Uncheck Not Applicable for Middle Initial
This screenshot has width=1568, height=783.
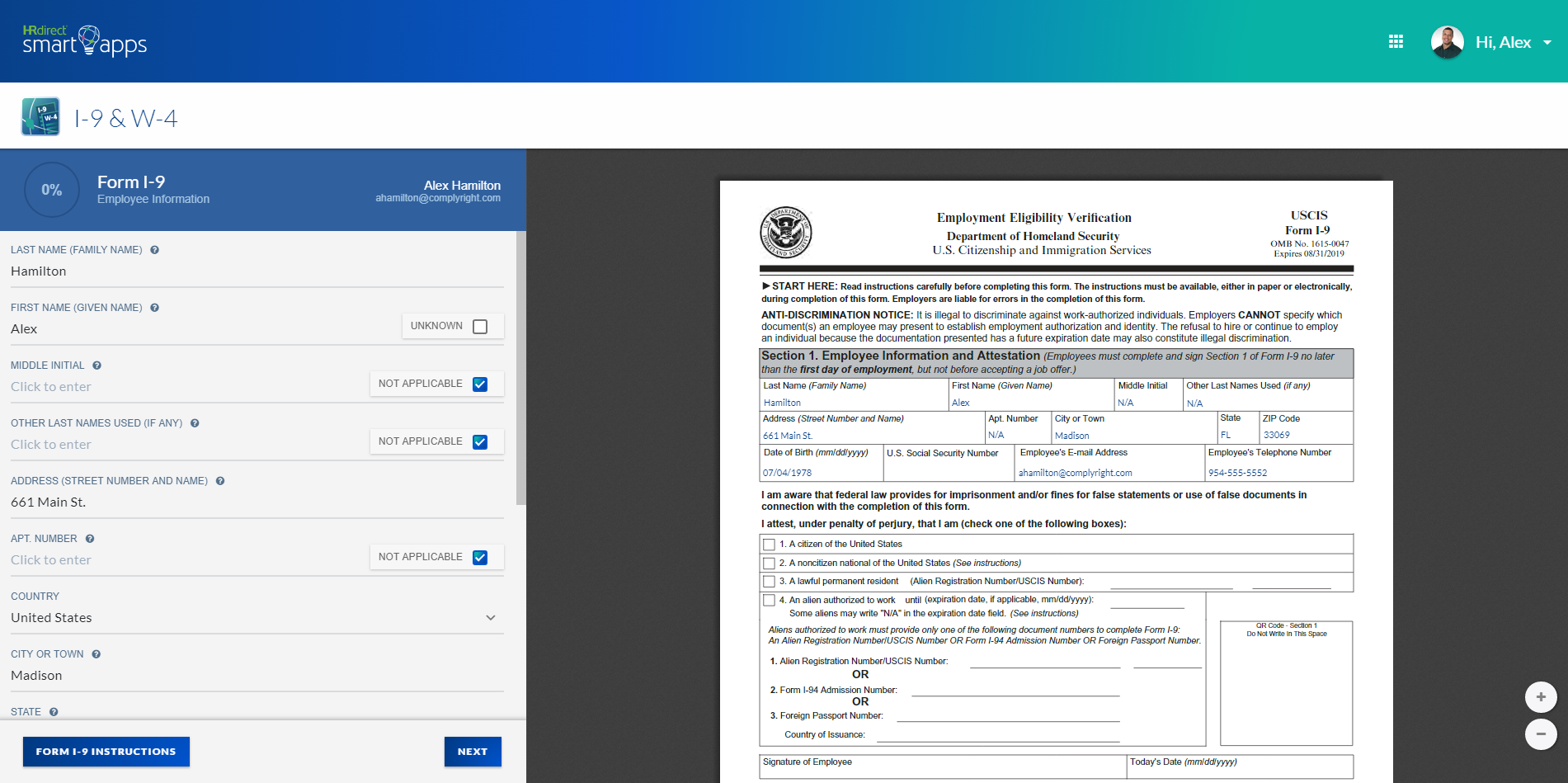pyautogui.click(x=479, y=383)
